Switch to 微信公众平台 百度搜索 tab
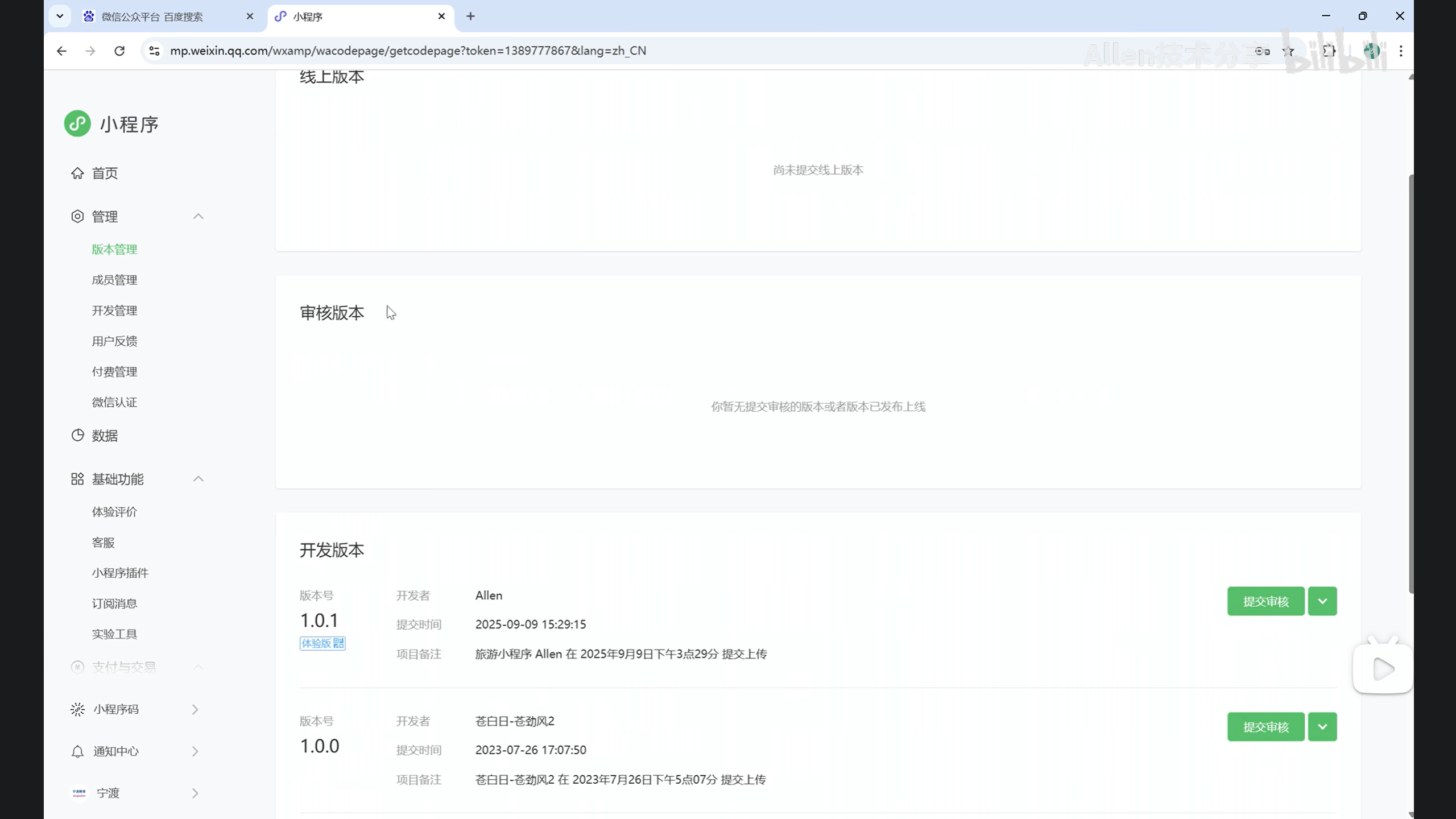Screen dimensions: 1456x819 coord(152,16)
